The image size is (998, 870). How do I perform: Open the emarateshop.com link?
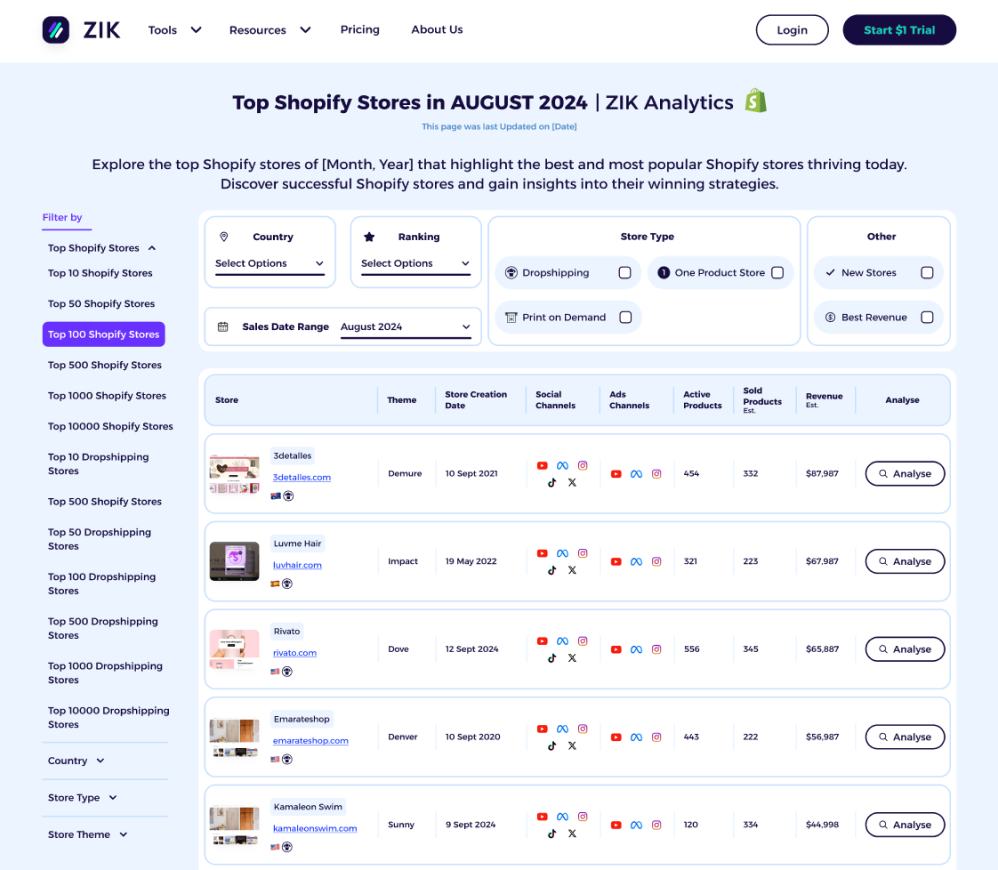click(311, 741)
